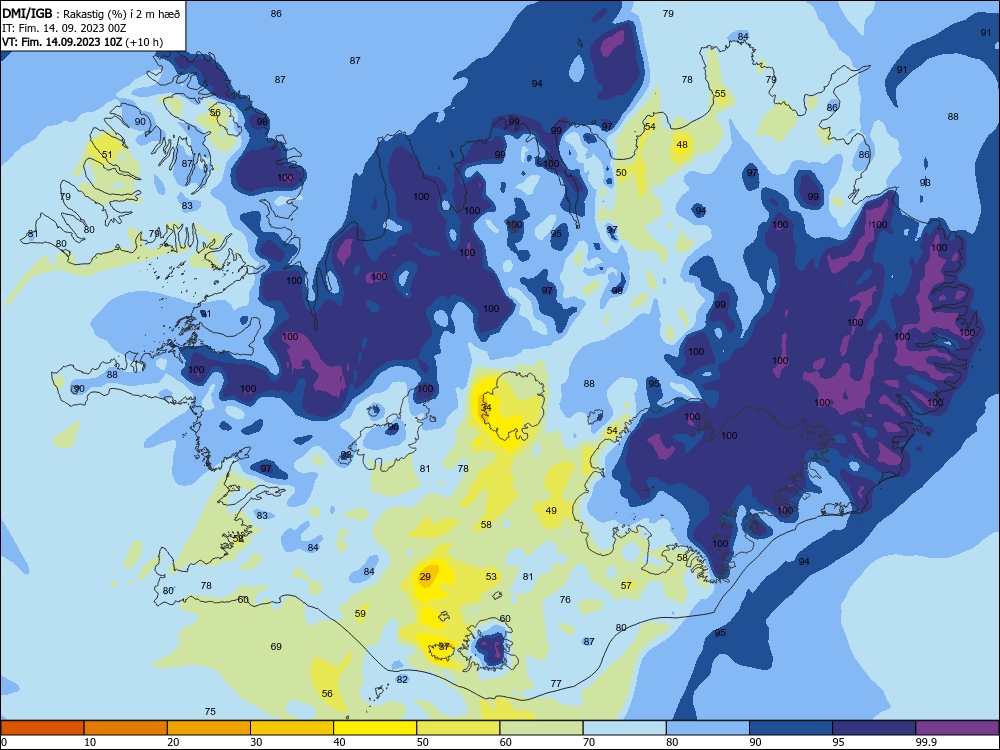Click the dark orange 0–10 legend swatch
The height and width of the screenshot is (750, 1000).
point(42,728)
